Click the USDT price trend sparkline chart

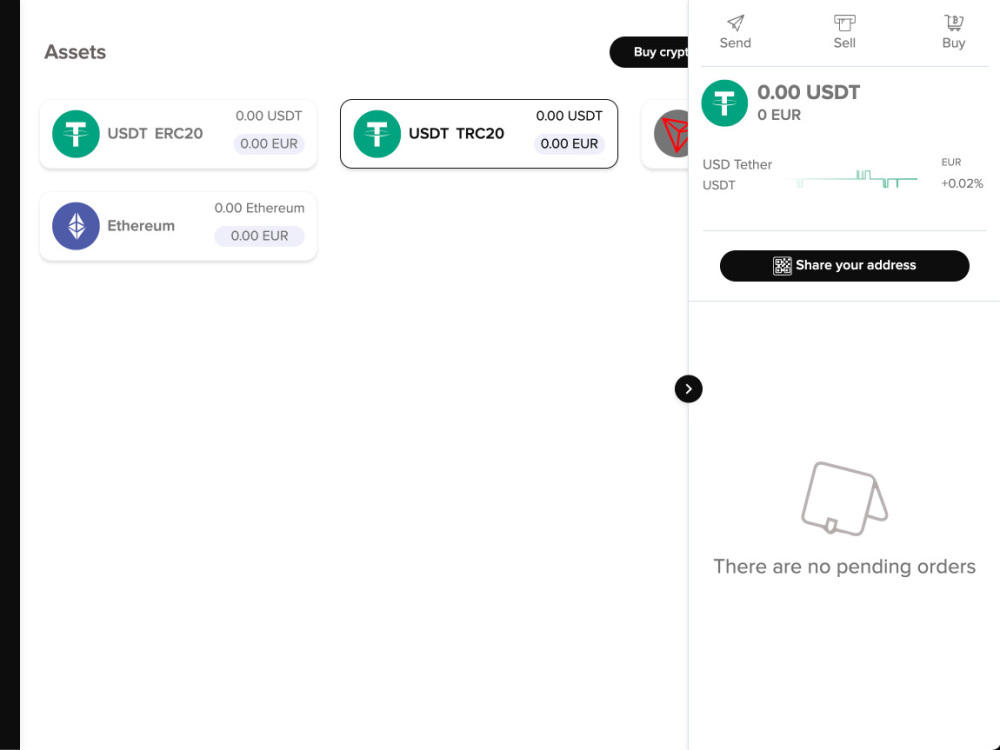[853, 179]
